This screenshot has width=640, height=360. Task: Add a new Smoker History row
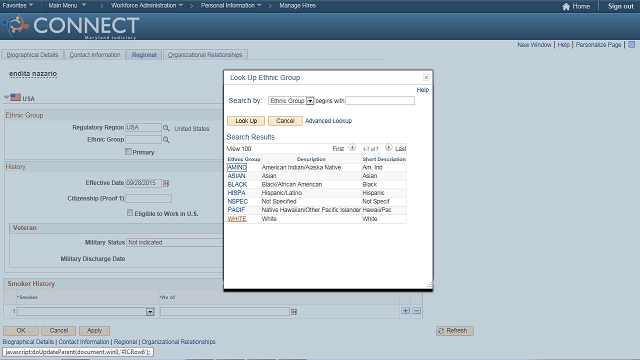[405, 311]
